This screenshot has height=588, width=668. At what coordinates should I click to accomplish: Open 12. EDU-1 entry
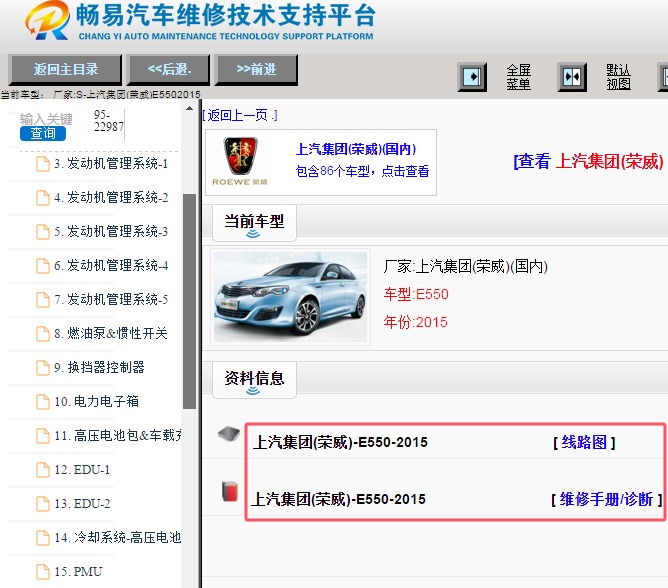click(x=82, y=470)
